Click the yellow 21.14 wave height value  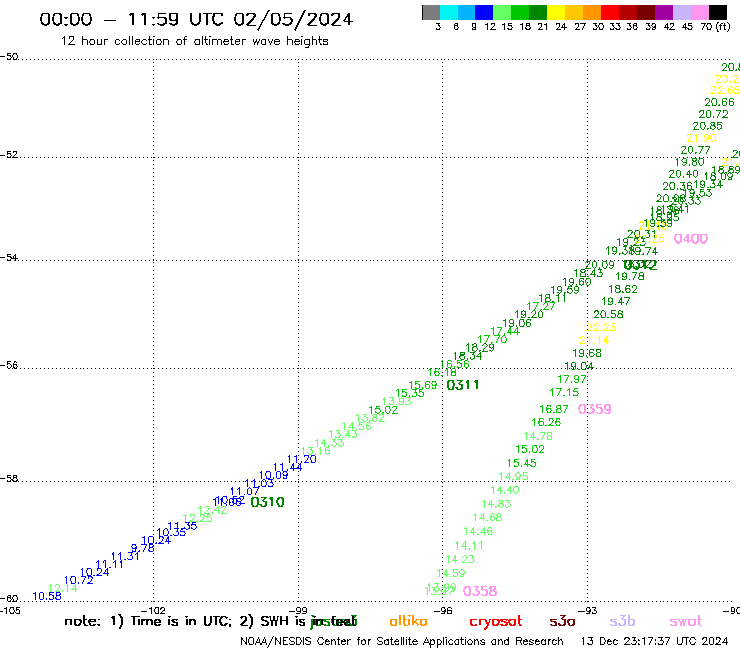594,340
